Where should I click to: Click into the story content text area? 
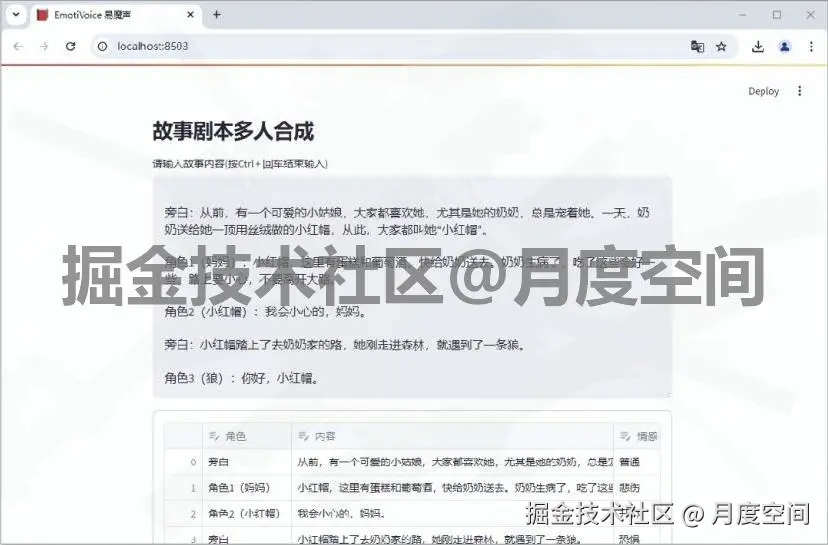(412, 287)
